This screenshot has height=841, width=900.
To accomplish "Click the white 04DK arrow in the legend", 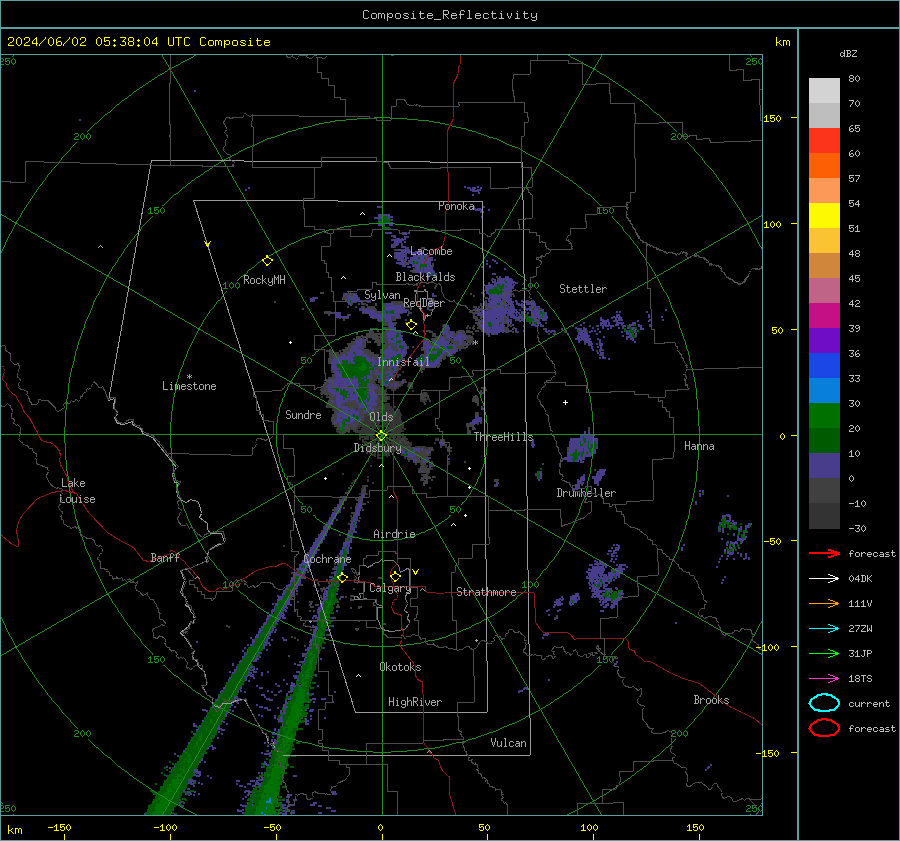I will coord(824,579).
